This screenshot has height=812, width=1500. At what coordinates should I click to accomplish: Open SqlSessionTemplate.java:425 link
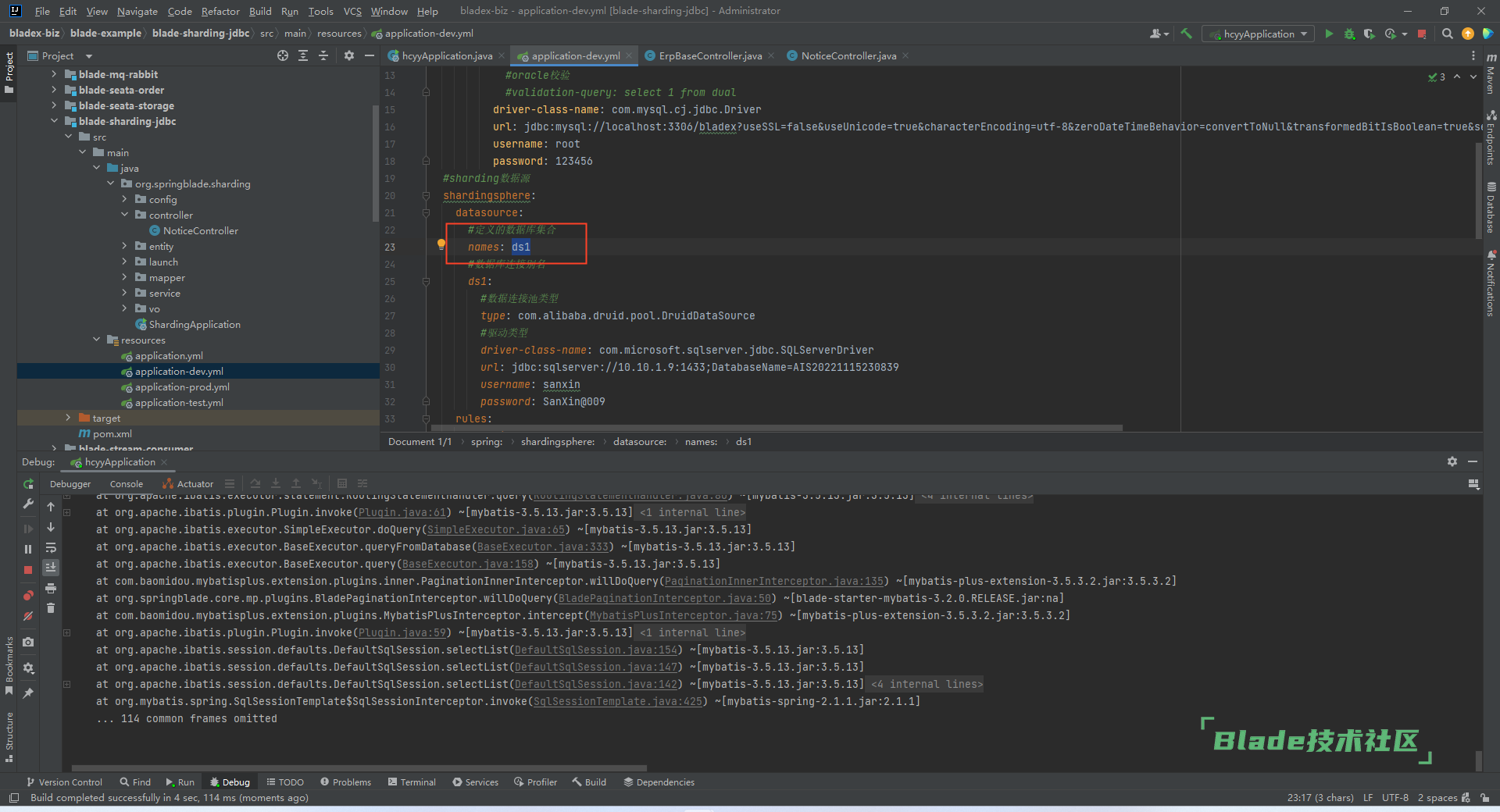pyautogui.click(x=618, y=701)
